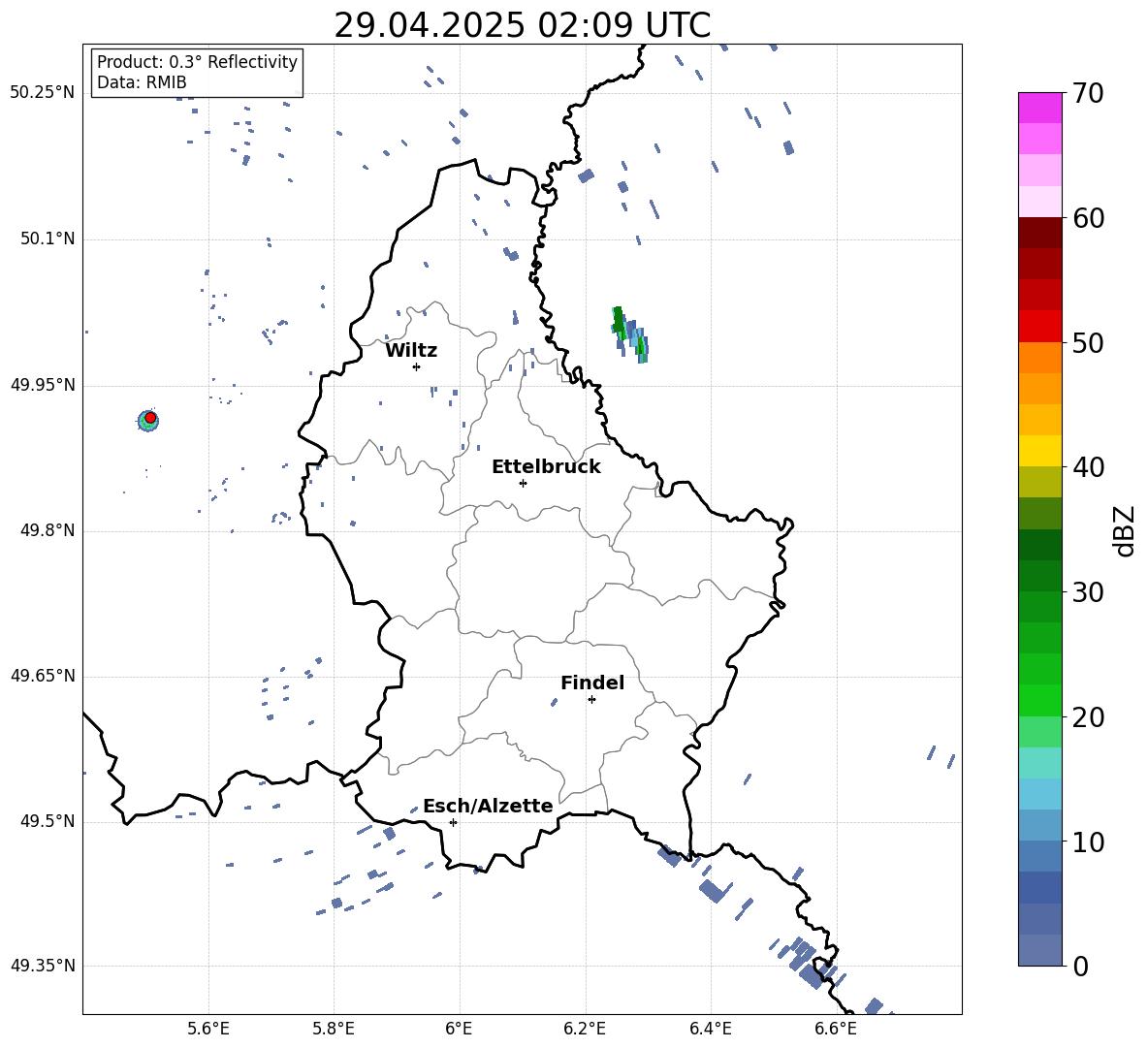Click the 'Data: RMIB' label

pyautogui.click(x=142, y=82)
